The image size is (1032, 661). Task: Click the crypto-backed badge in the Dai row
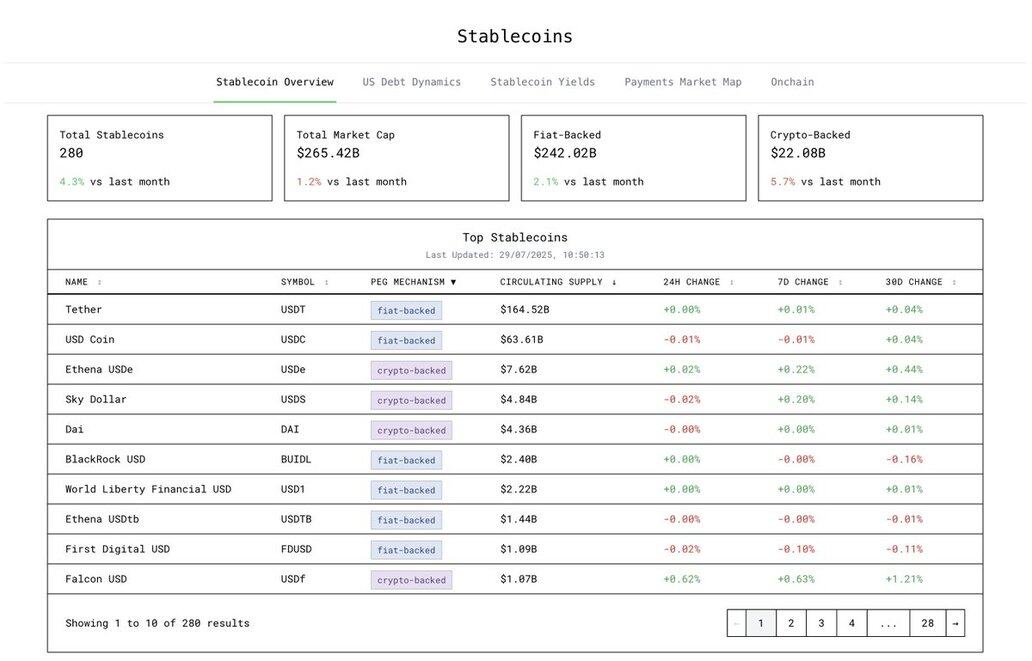pos(411,431)
